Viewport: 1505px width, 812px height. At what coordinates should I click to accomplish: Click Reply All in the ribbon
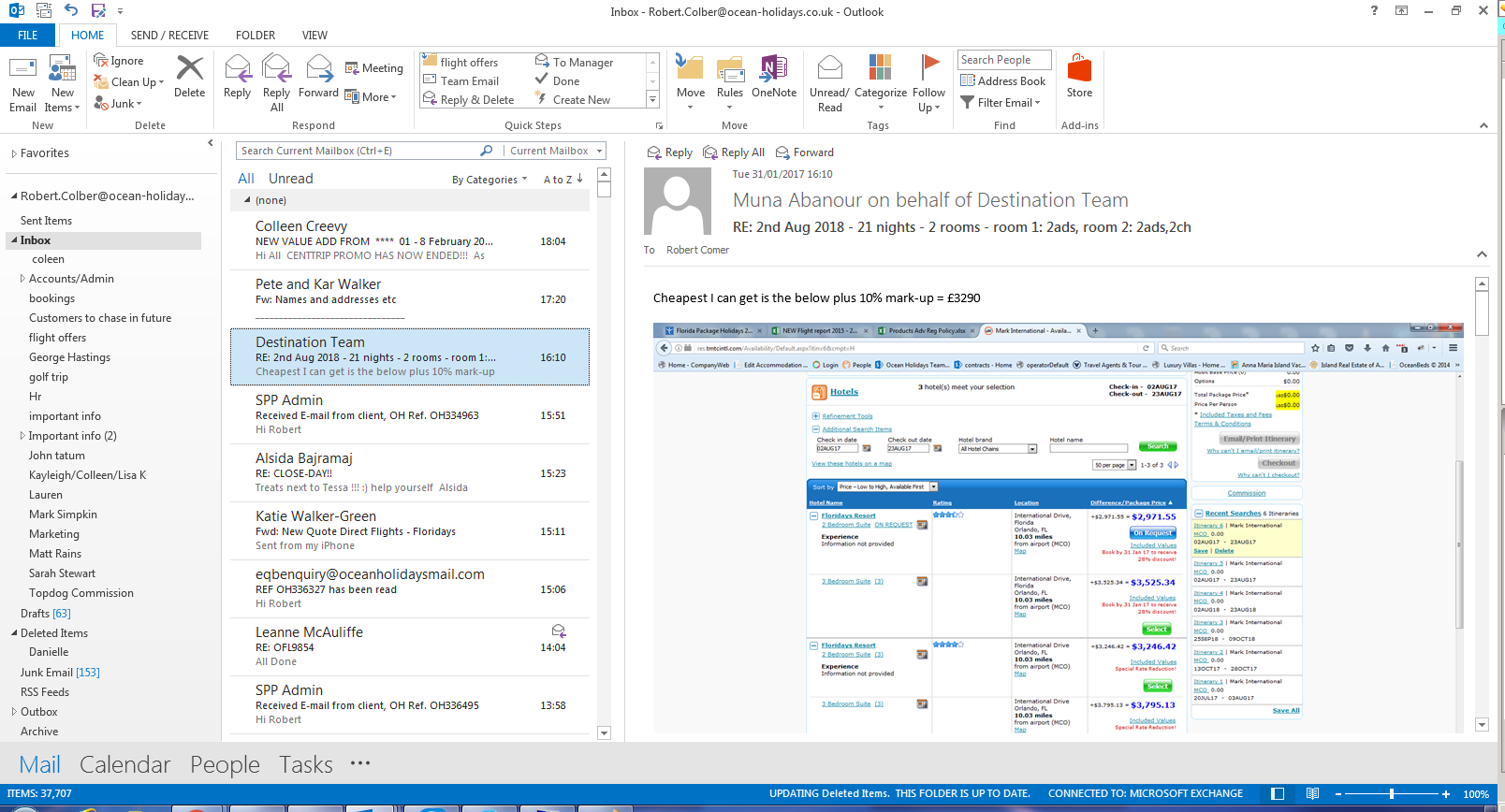pyautogui.click(x=276, y=83)
